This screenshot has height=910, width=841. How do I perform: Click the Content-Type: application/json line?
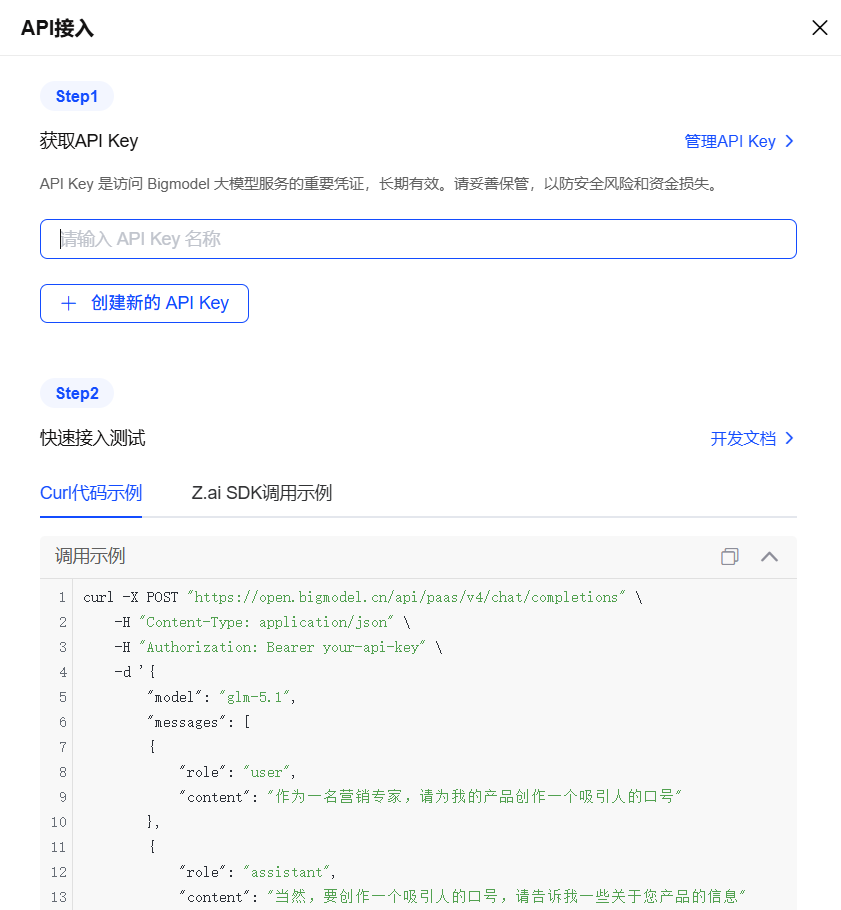262,622
